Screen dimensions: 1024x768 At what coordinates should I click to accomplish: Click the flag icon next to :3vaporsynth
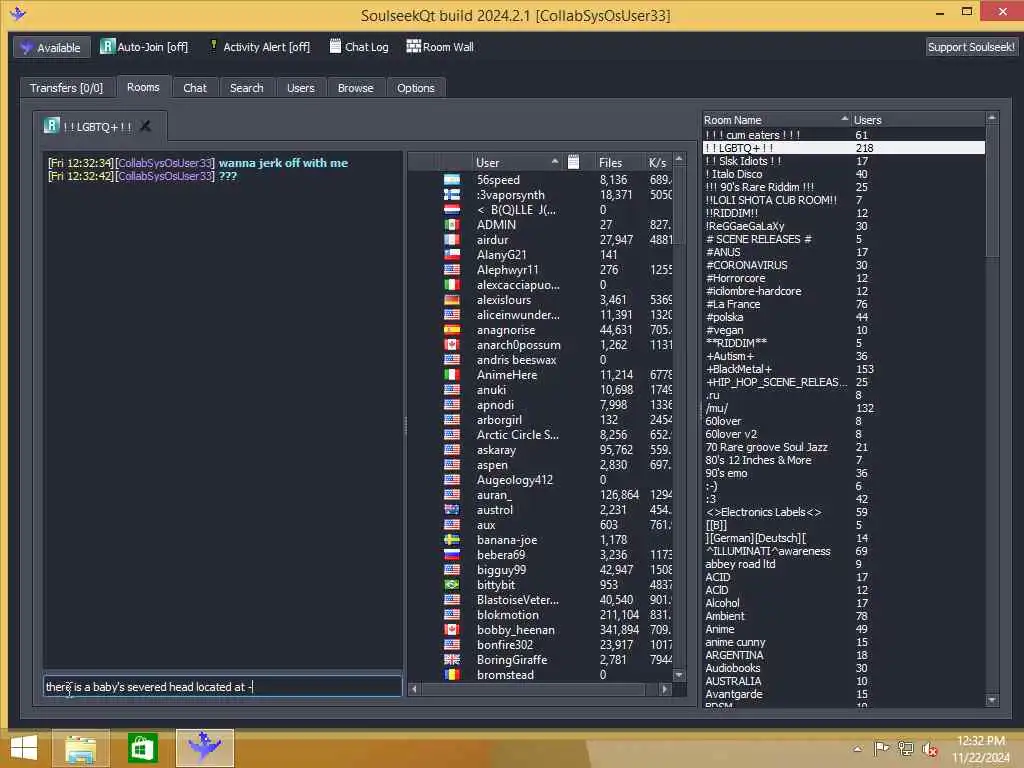pos(452,195)
